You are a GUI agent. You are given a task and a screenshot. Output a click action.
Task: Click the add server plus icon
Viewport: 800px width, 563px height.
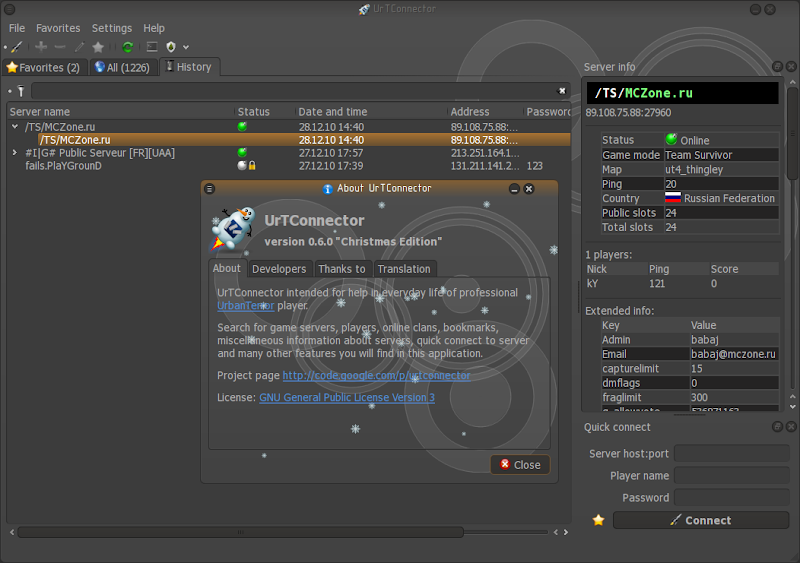[41, 47]
